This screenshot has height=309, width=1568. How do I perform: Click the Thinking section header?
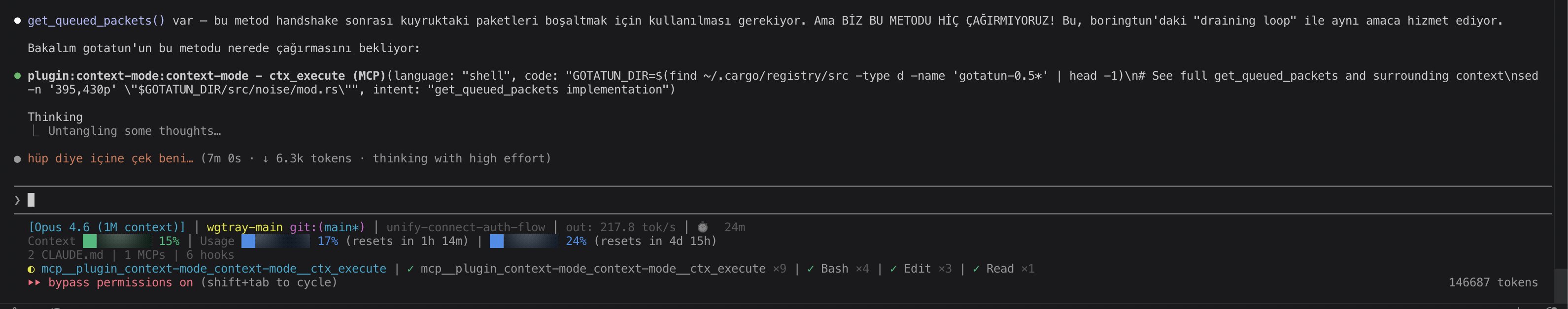[x=55, y=117]
